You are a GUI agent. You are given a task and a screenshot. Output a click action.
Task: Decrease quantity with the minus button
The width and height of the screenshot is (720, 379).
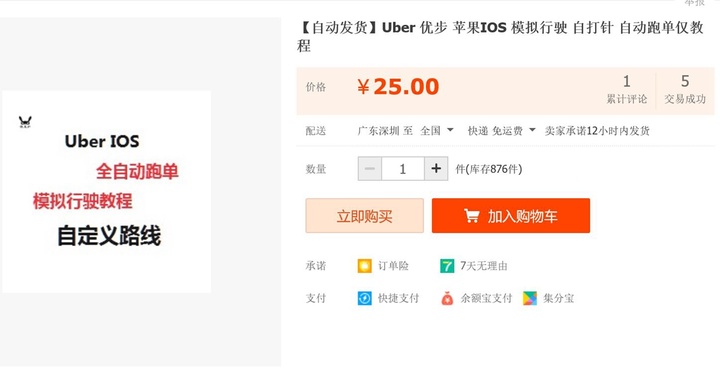(x=370, y=169)
